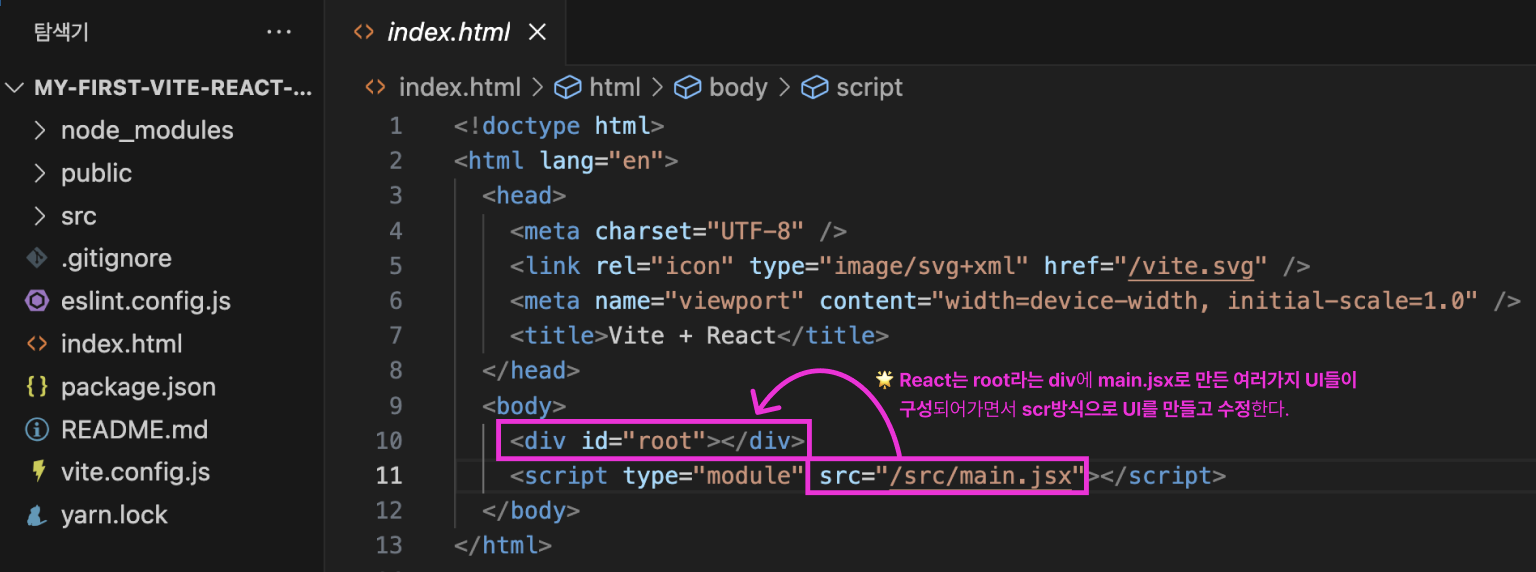Click the type="module" attribute
This screenshot has height=572, width=1536.
tap(714, 476)
